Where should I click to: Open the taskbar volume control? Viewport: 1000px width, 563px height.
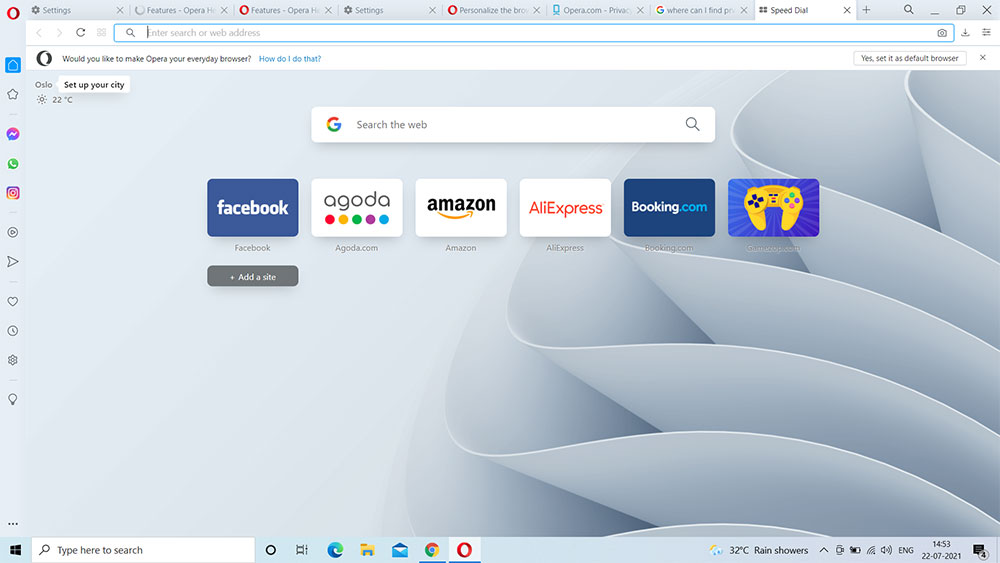[x=886, y=550]
